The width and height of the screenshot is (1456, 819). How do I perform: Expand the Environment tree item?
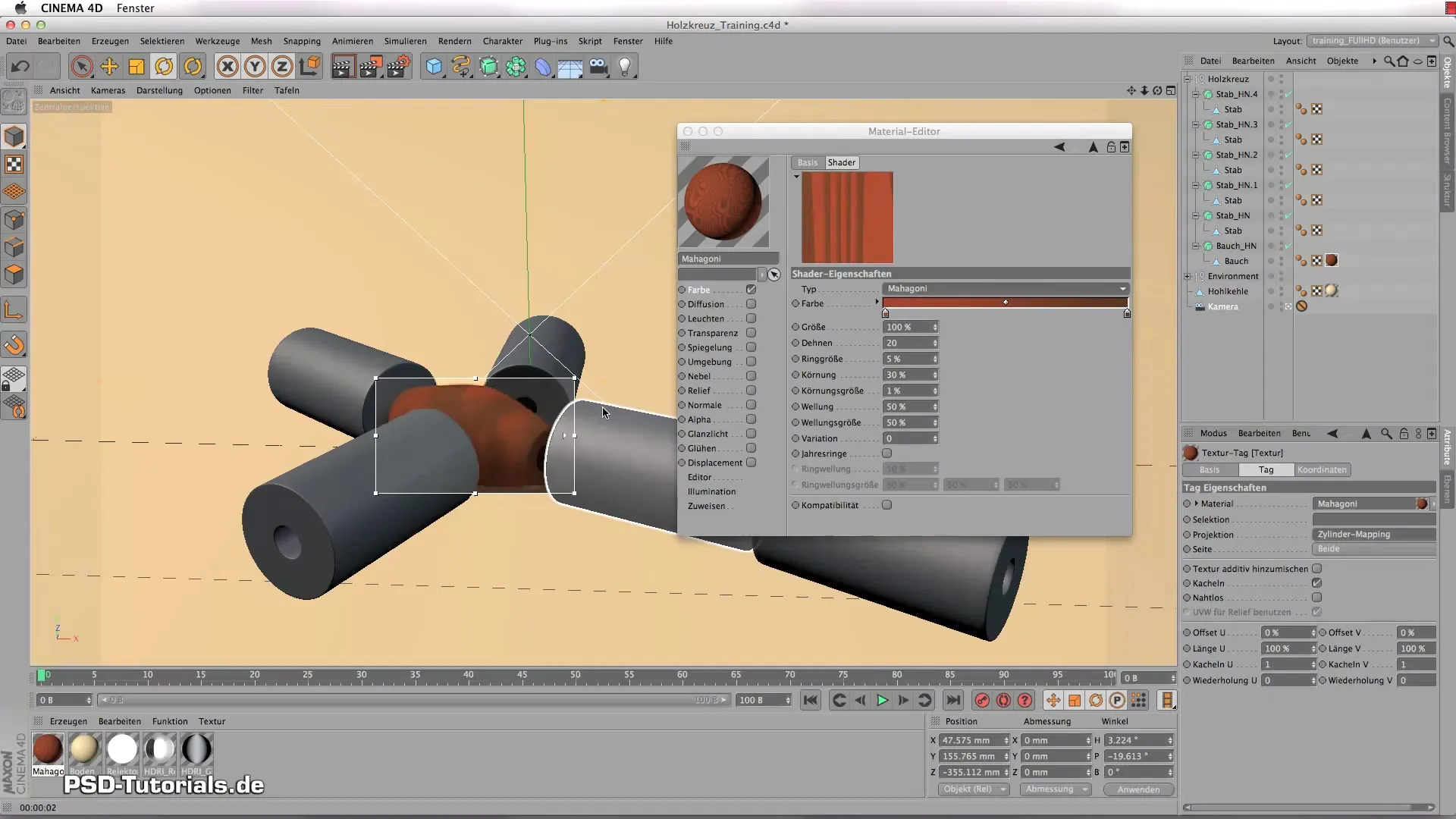[1188, 276]
